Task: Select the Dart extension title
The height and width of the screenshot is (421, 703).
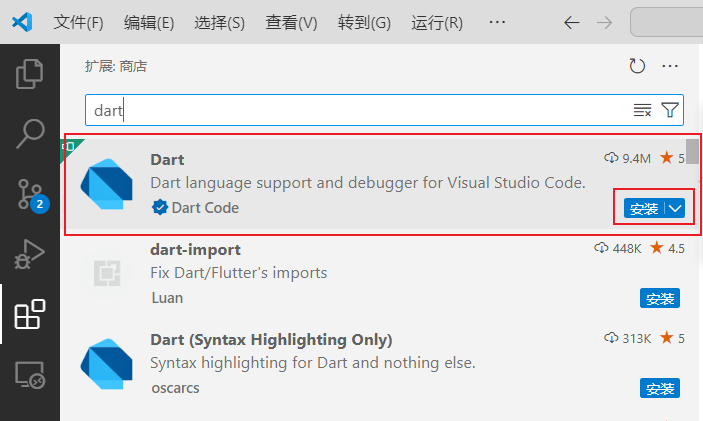Action: 167,160
